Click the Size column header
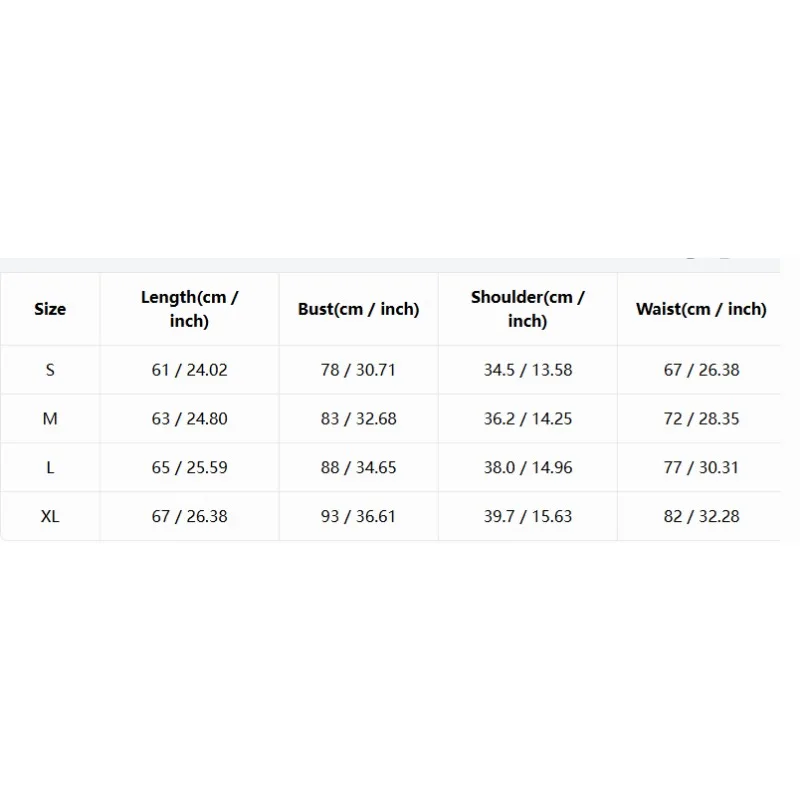The width and height of the screenshot is (800, 800). [50, 309]
